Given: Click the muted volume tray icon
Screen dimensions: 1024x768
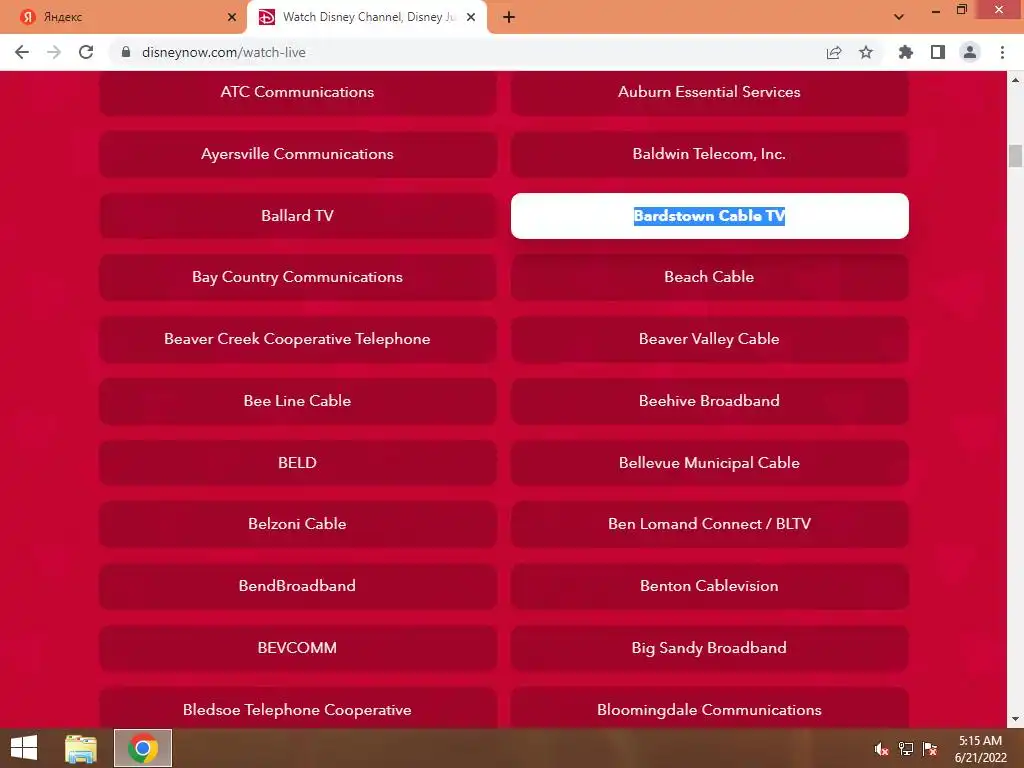Looking at the screenshot, I should point(882,749).
